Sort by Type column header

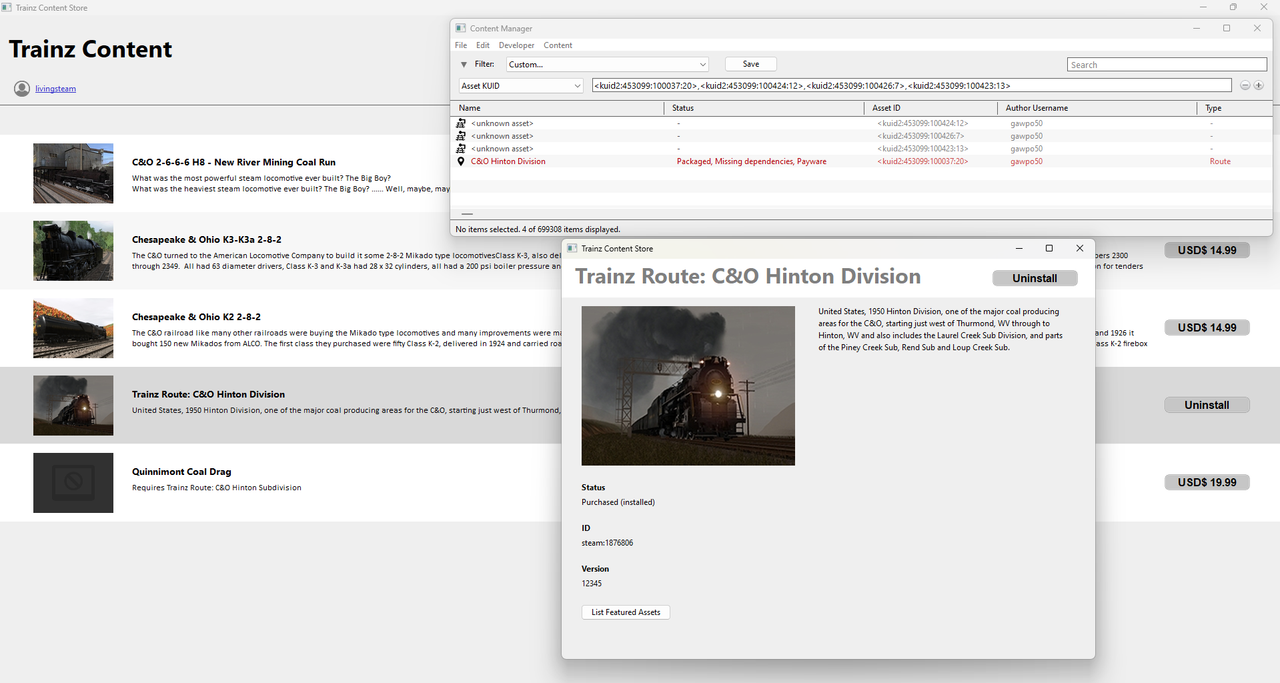1234,108
